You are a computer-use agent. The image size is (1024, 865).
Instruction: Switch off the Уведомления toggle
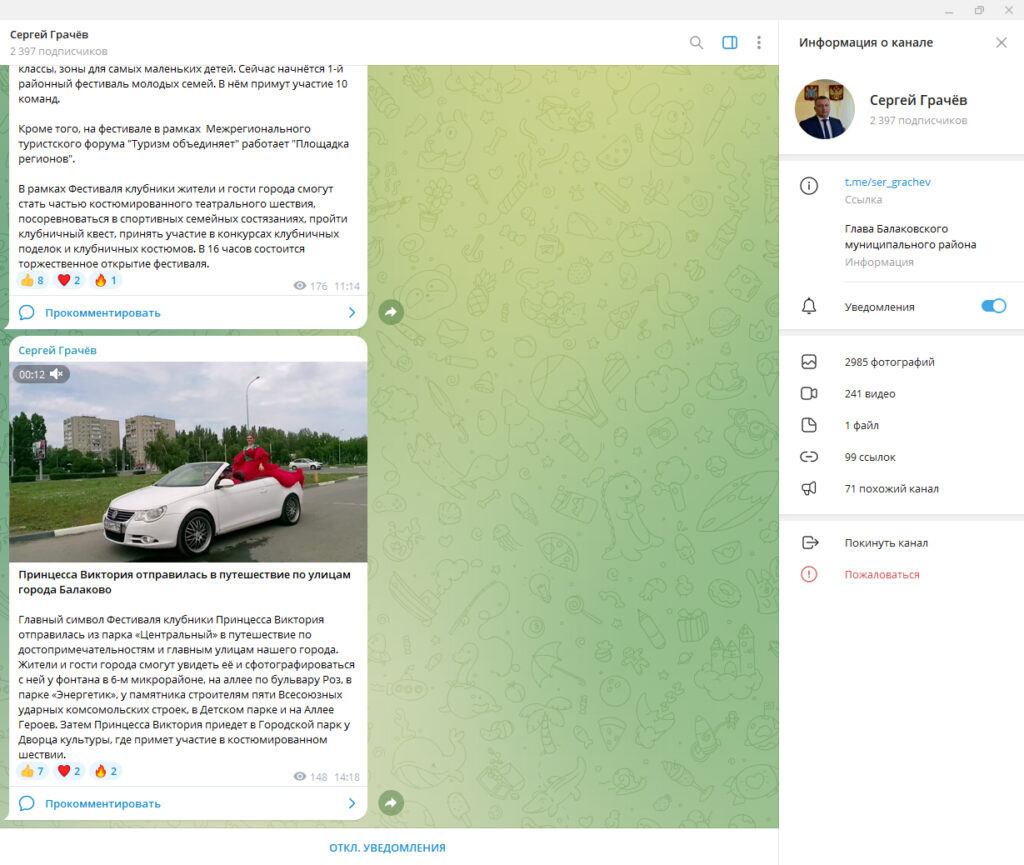point(993,306)
